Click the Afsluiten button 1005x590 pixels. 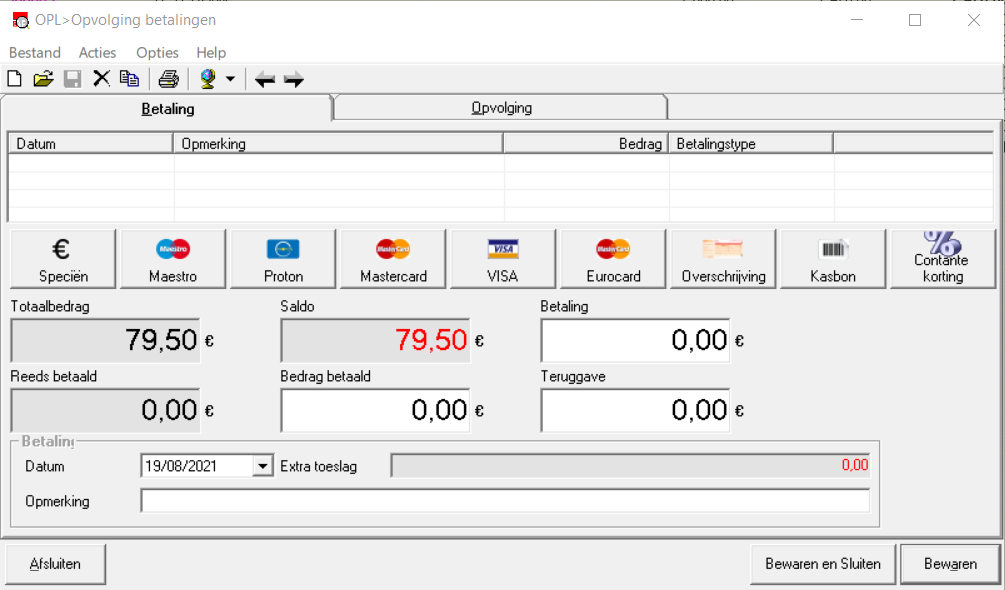tap(56, 564)
